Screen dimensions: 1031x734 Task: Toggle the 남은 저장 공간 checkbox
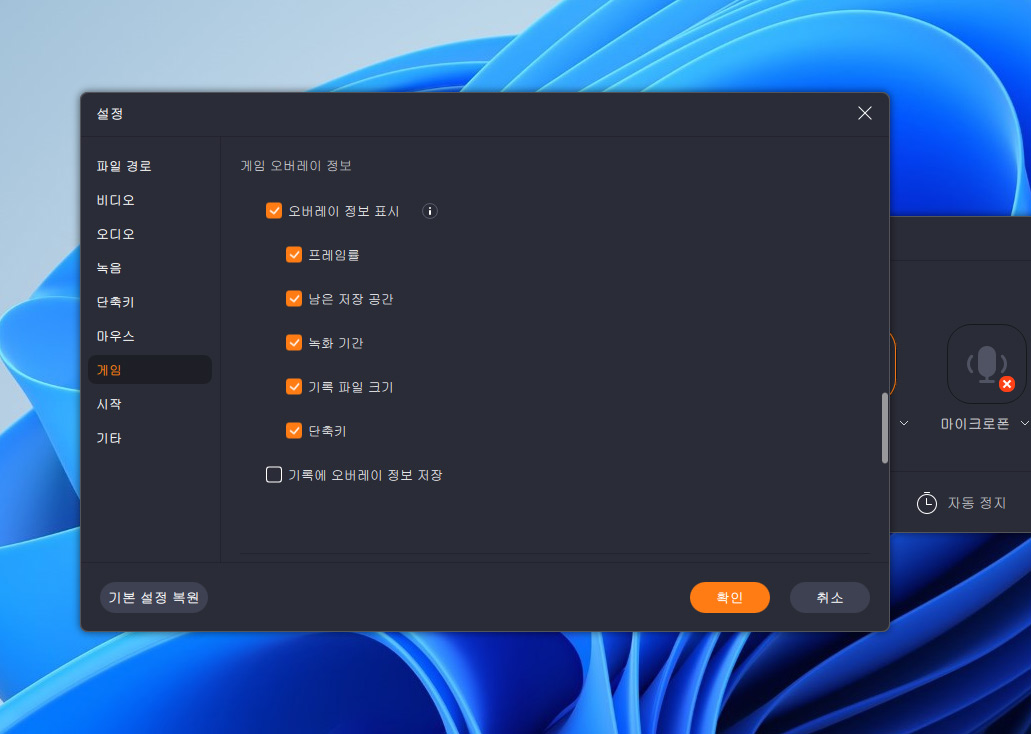(x=294, y=299)
